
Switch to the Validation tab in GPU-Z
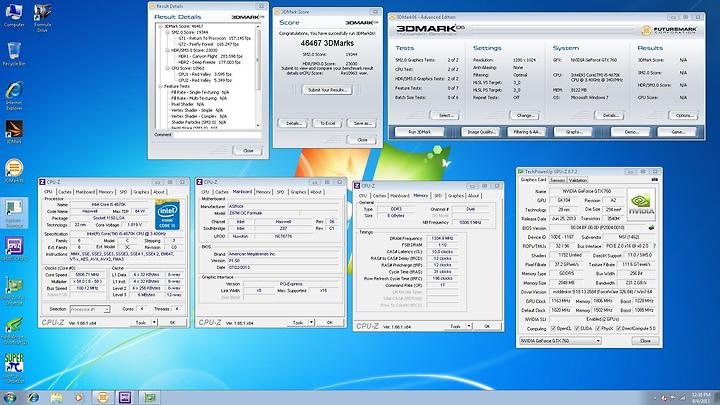(x=578, y=180)
